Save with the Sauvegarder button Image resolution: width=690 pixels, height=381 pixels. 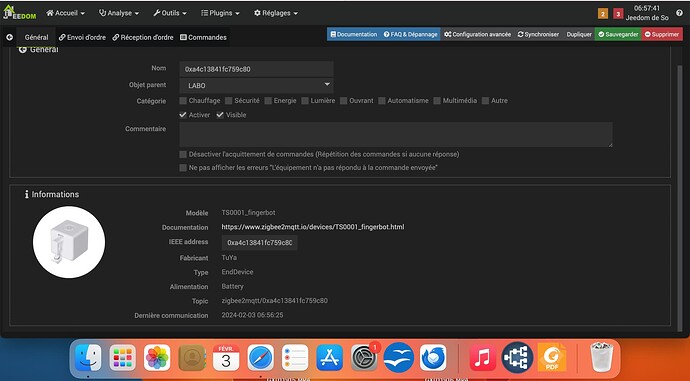coord(618,34)
